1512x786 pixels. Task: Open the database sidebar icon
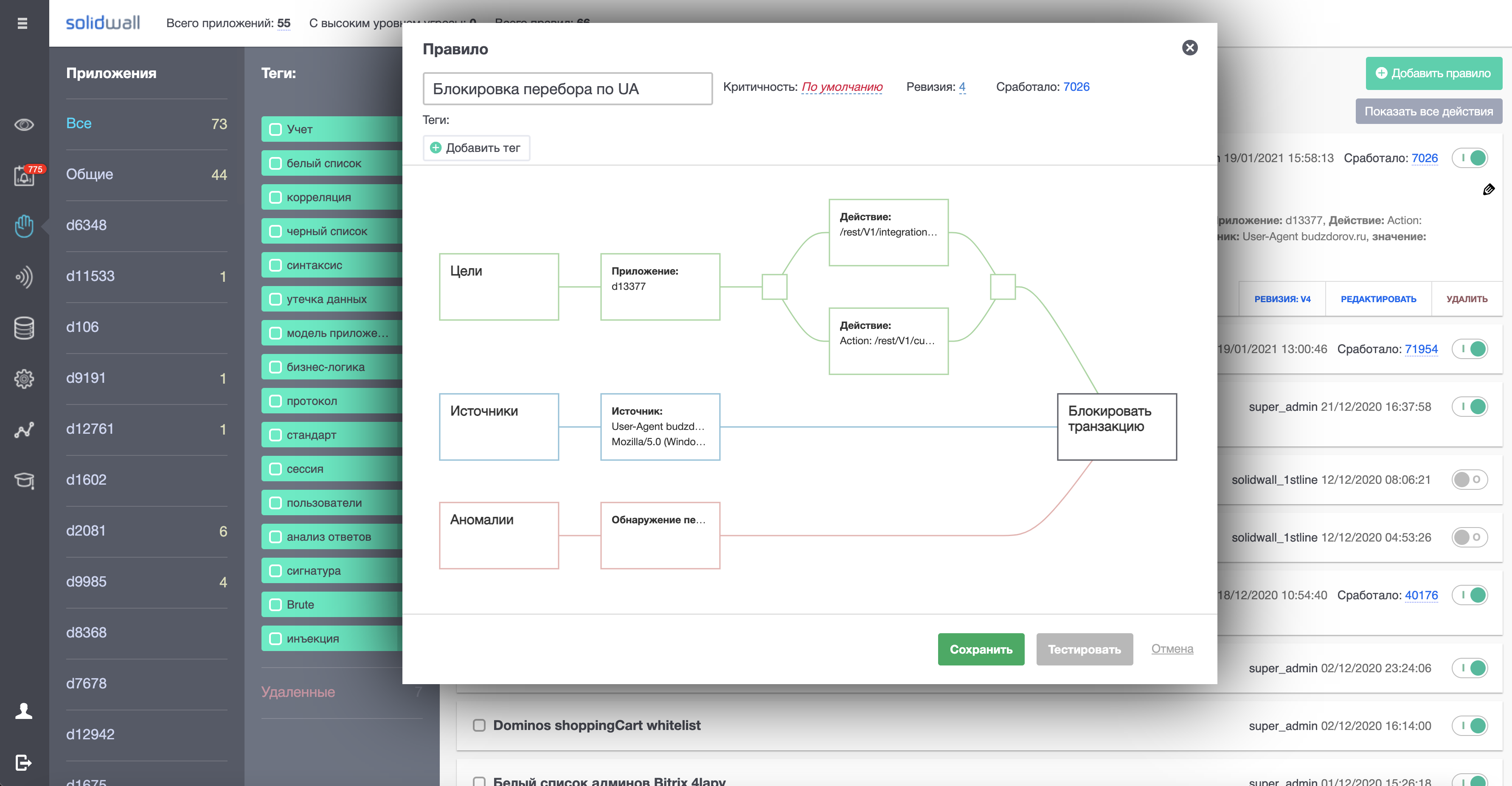(24, 328)
